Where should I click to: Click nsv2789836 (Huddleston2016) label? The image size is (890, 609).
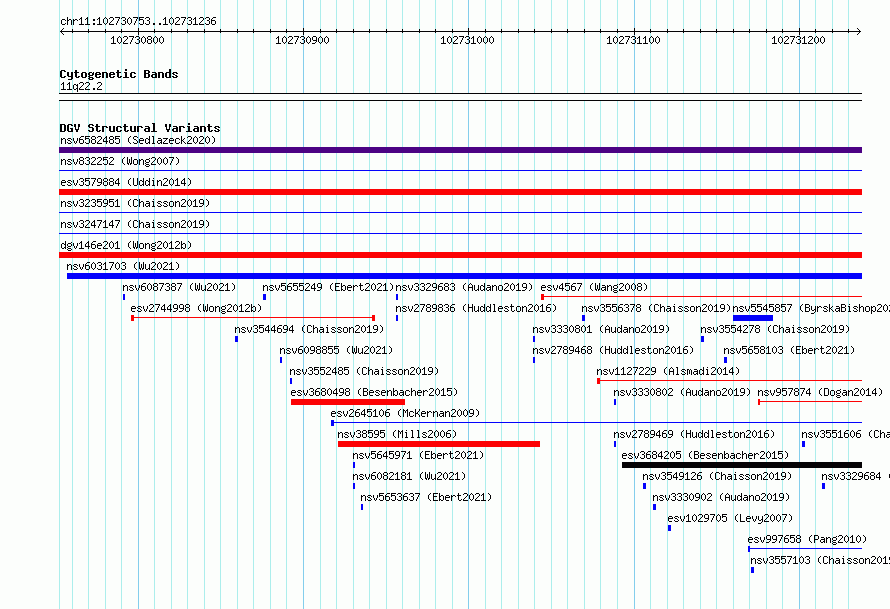pyautogui.click(x=476, y=308)
